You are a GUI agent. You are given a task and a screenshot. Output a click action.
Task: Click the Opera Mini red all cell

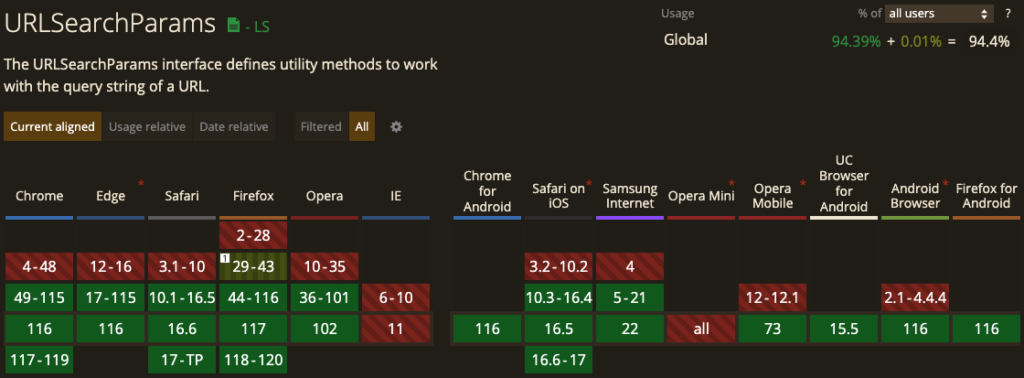pos(701,329)
